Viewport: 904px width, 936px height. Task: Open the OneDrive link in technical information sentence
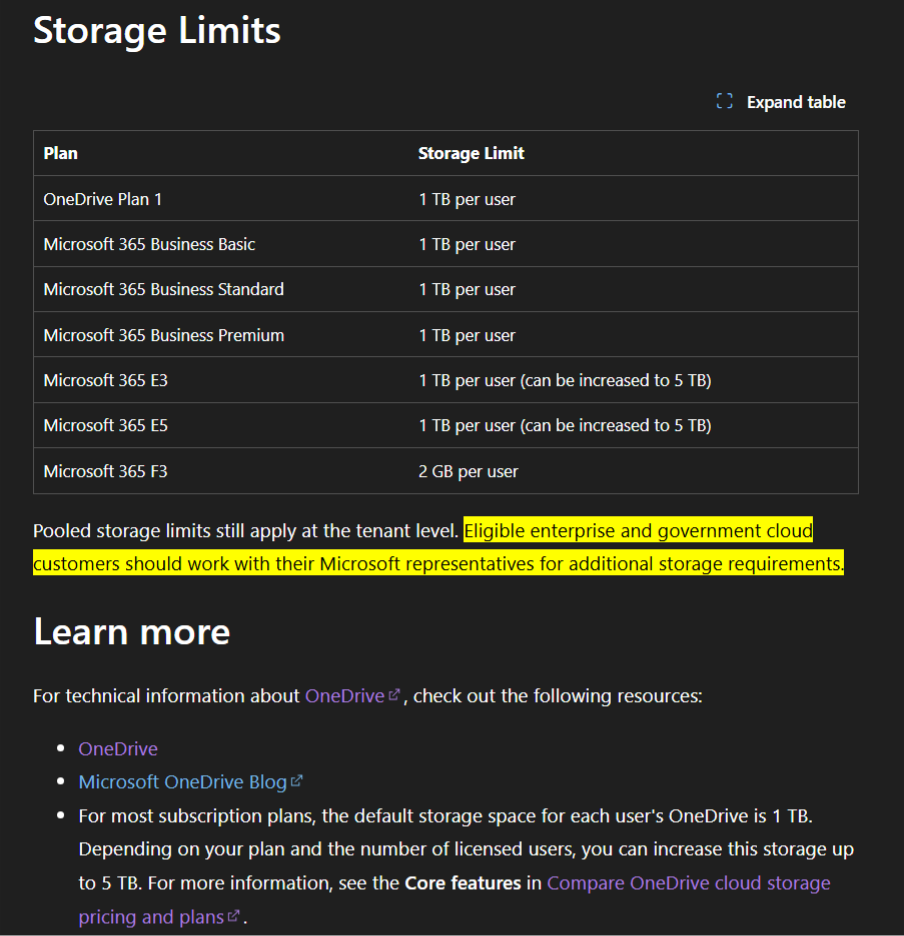[345, 696]
